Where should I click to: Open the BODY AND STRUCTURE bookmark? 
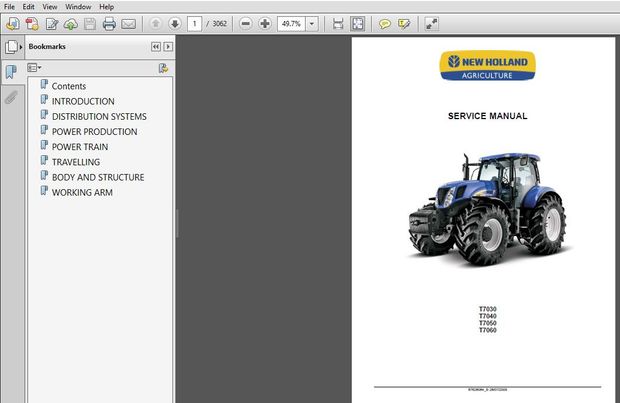(x=98, y=177)
